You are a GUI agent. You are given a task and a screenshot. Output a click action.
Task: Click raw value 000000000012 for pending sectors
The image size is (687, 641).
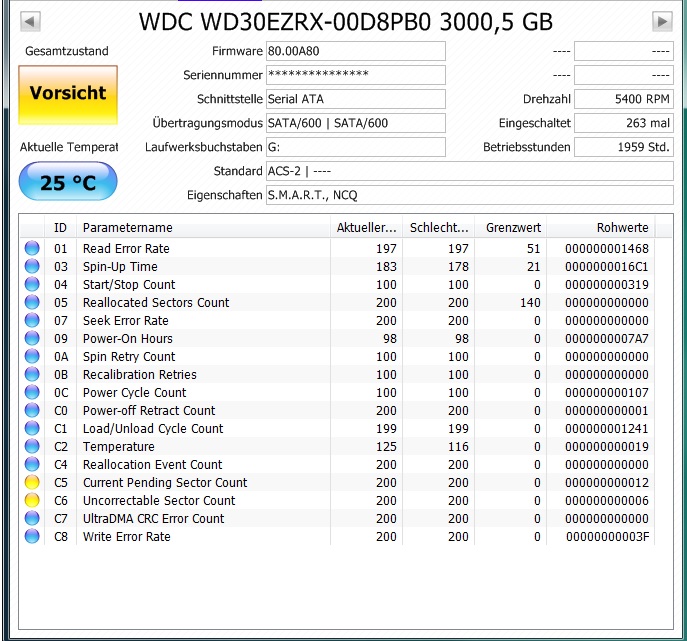click(607, 482)
